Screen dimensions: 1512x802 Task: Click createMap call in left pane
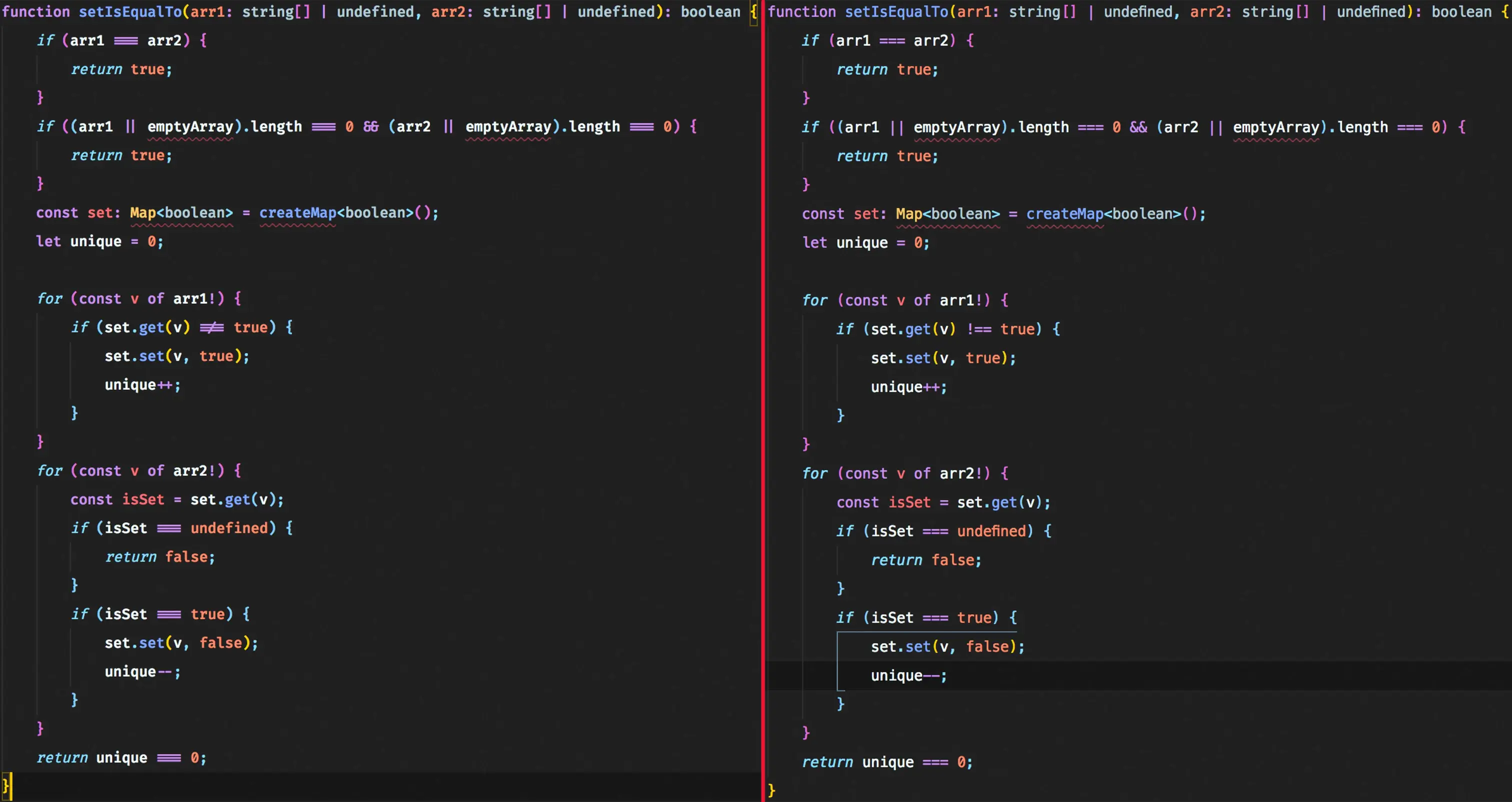(297, 213)
